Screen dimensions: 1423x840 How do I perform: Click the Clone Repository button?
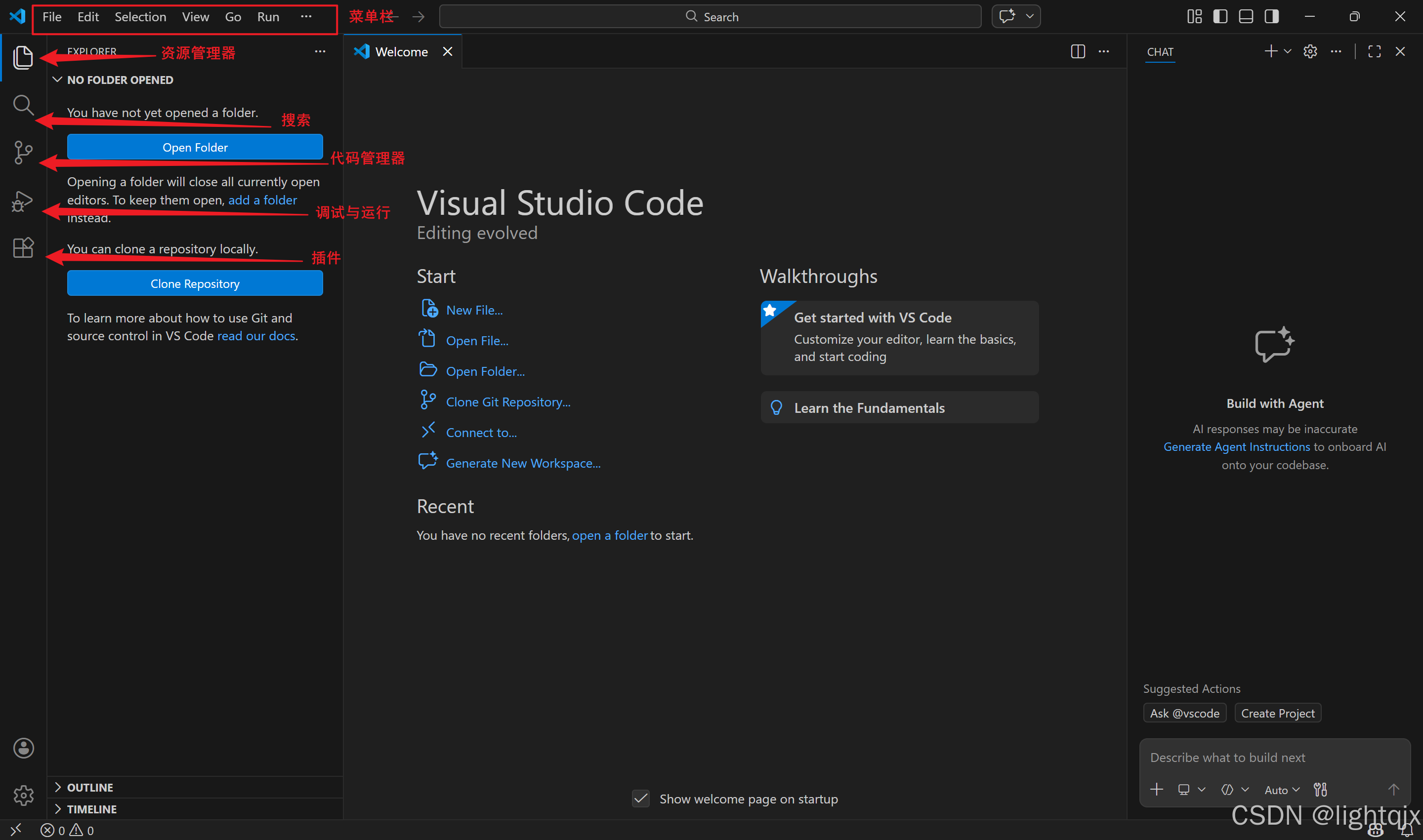(x=195, y=283)
